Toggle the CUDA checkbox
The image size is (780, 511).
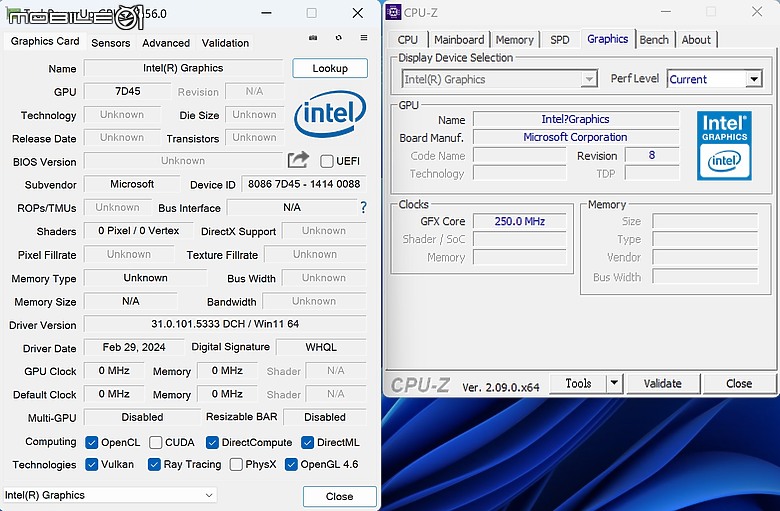pos(155,442)
